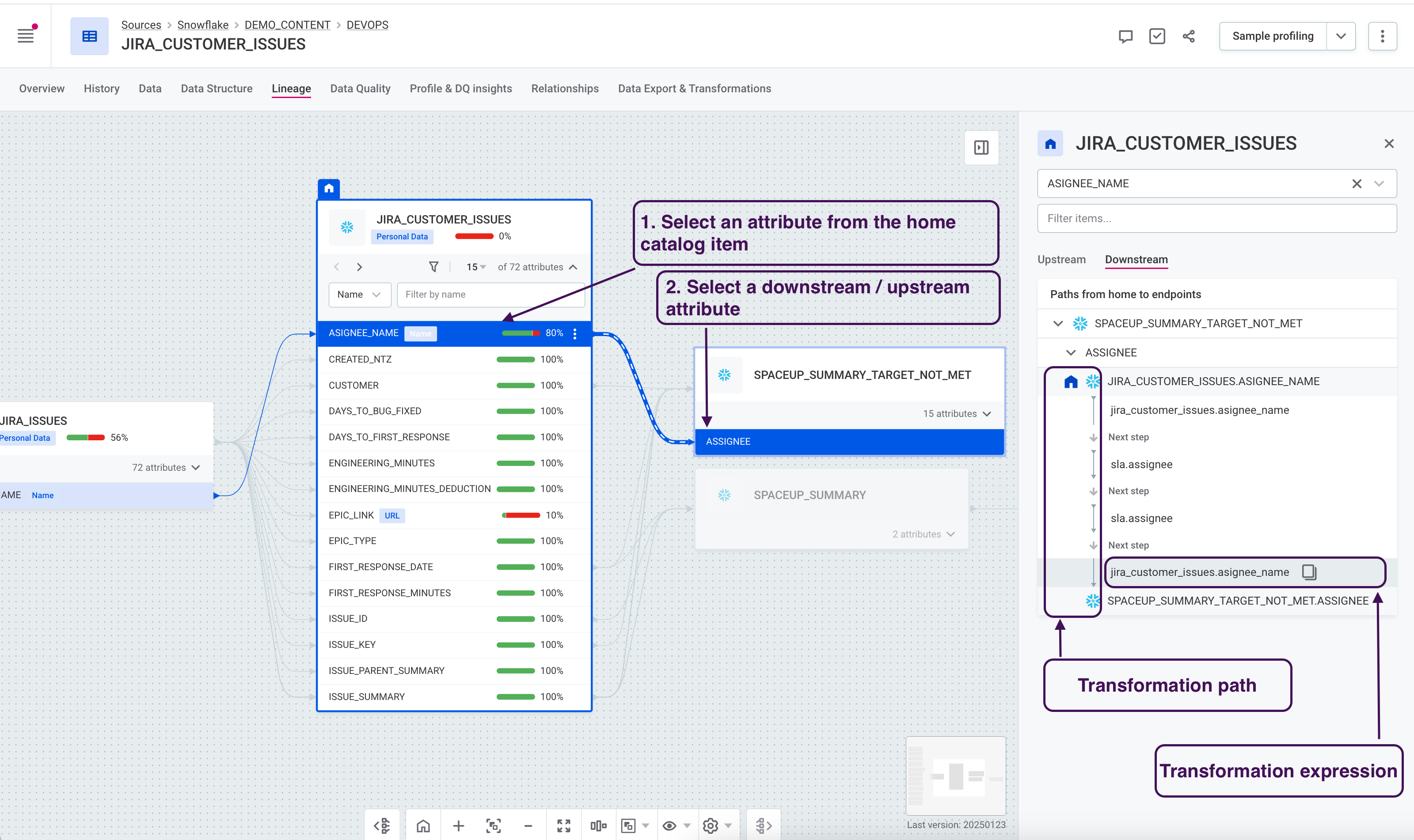Viewport: 1414px width, 840px height.
Task: Click the copy icon next to jira_customer_issues.asignee_name
Action: click(x=1311, y=572)
